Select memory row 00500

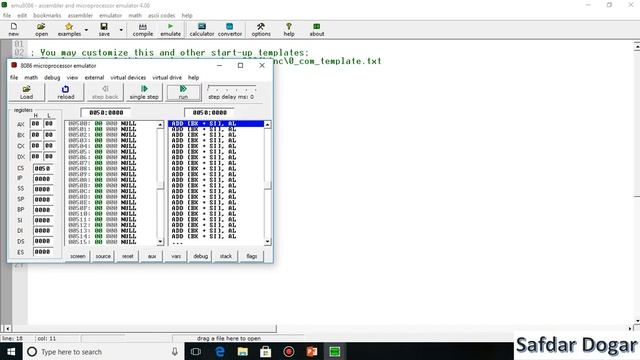click(x=110, y=123)
